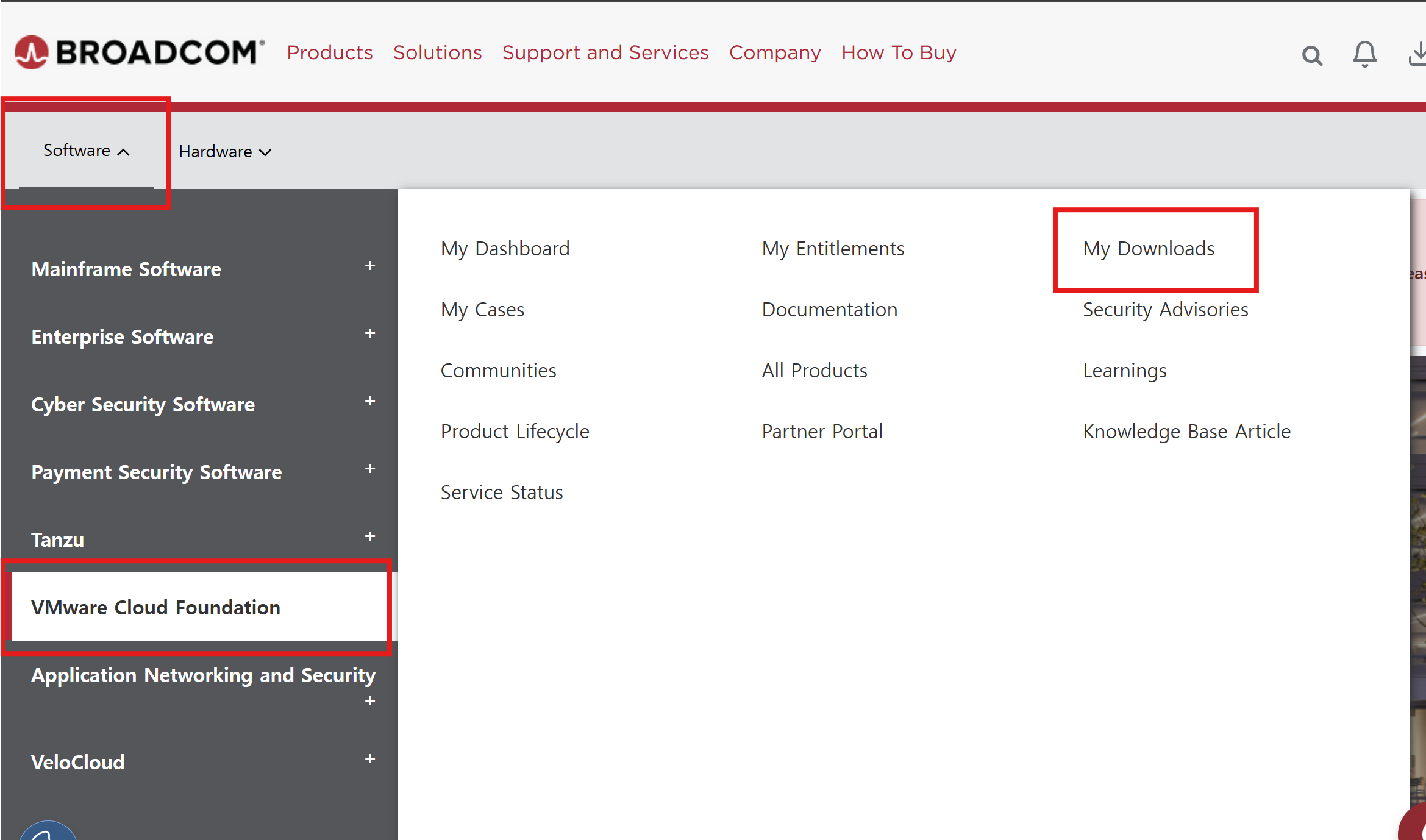This screenshot has width=1426, height=840.
Task: Expand VeloCloud plus icon
Action: point(369,759)
